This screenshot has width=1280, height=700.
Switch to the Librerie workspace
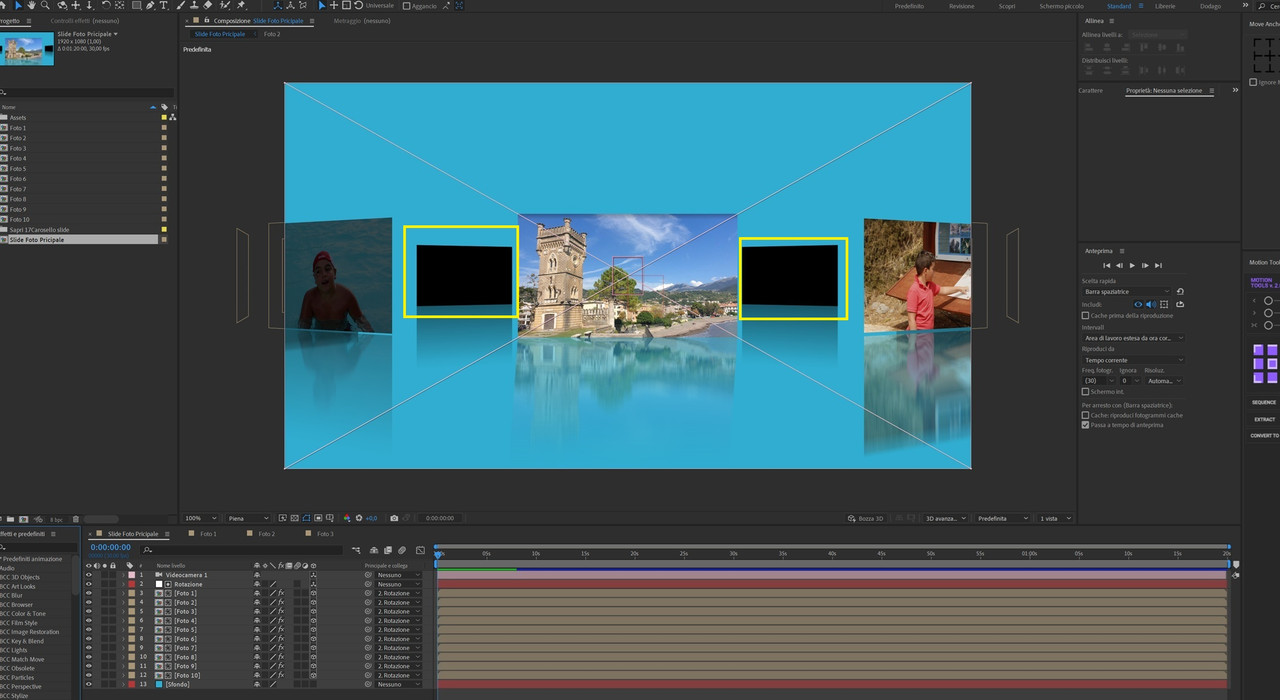pos(1165,6)
